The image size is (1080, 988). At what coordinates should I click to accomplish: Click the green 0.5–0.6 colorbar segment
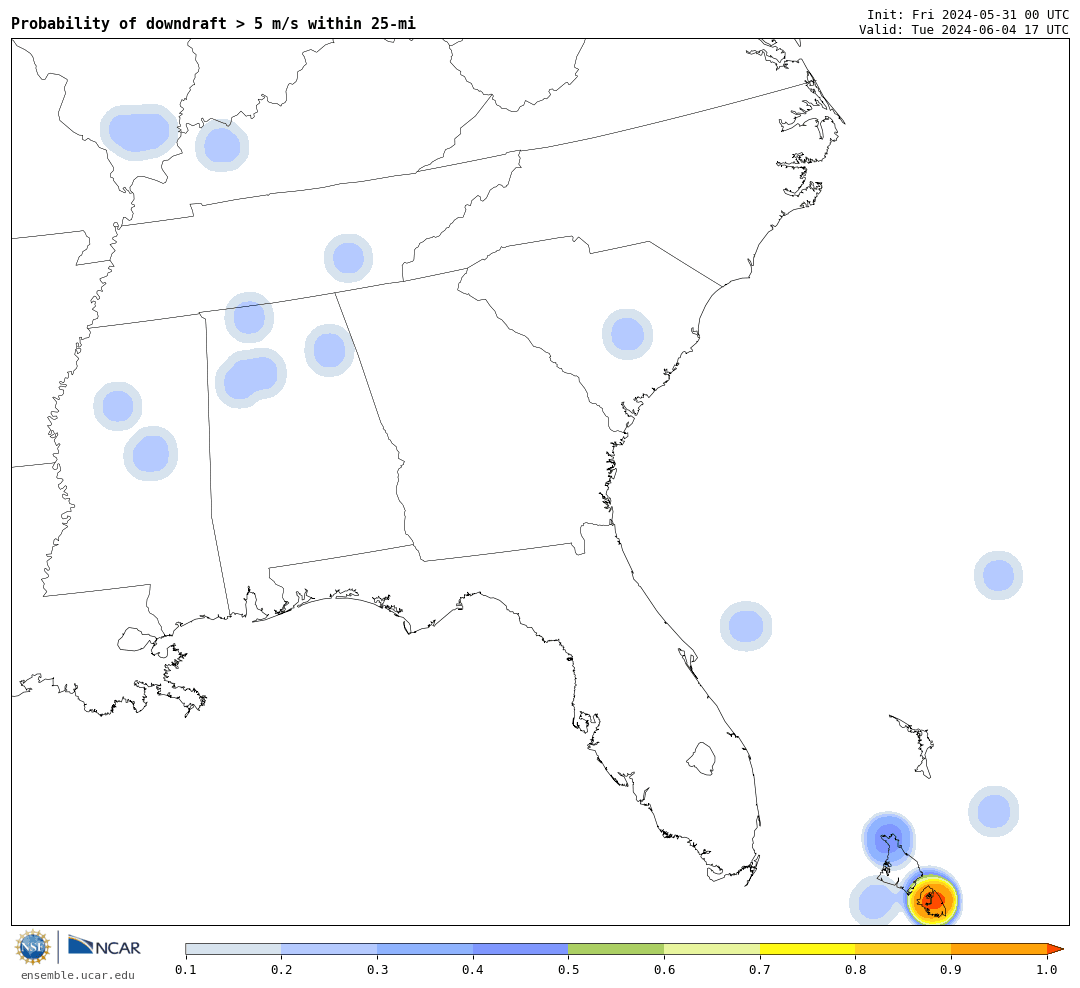(616, 949)
